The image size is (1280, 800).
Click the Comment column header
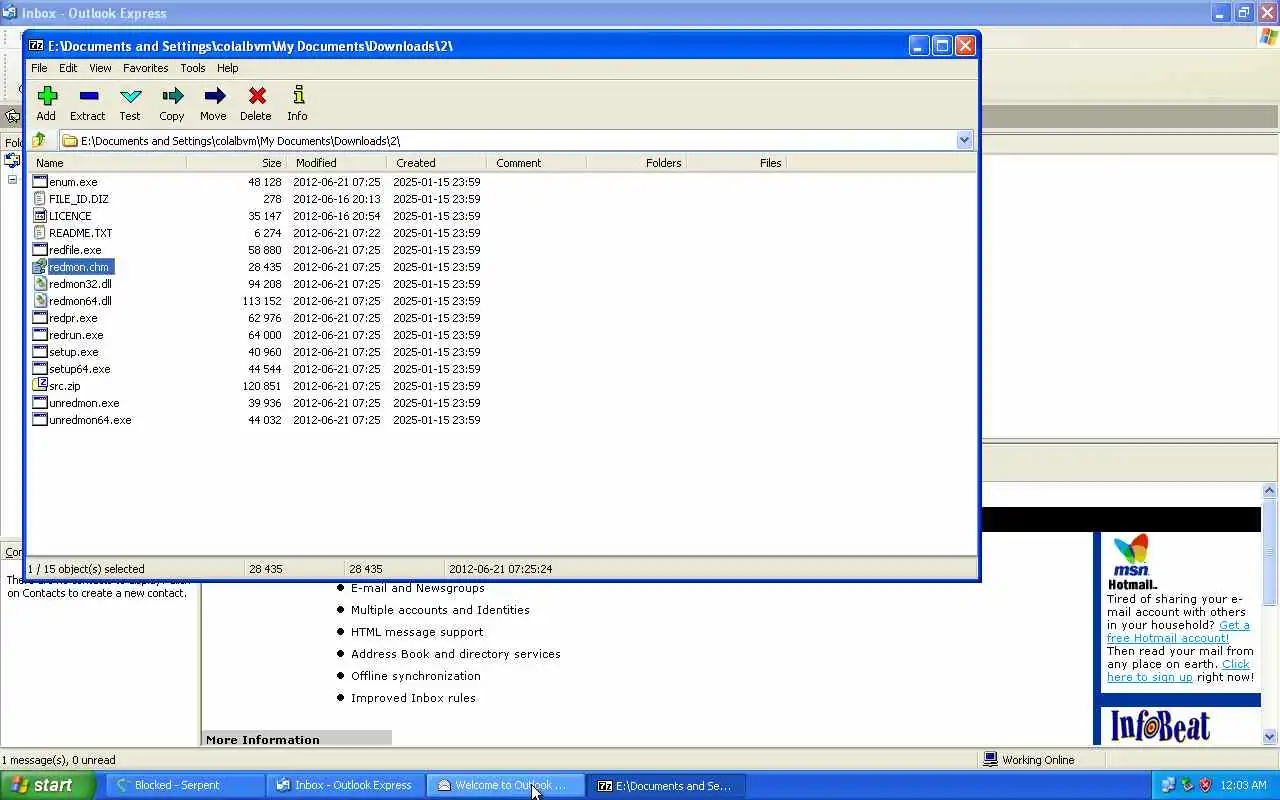click(537, 163)
